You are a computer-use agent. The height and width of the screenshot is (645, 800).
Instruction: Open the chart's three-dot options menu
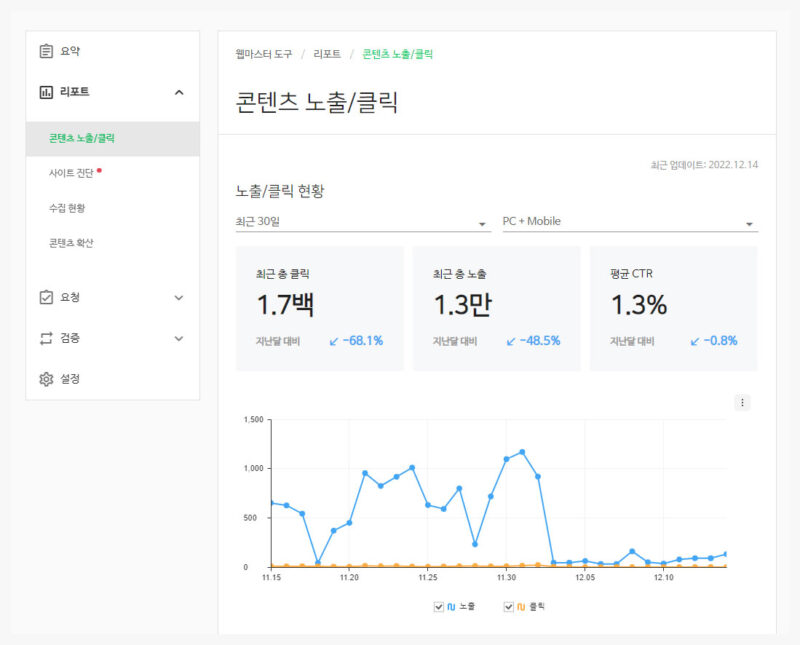pos(742,403)
